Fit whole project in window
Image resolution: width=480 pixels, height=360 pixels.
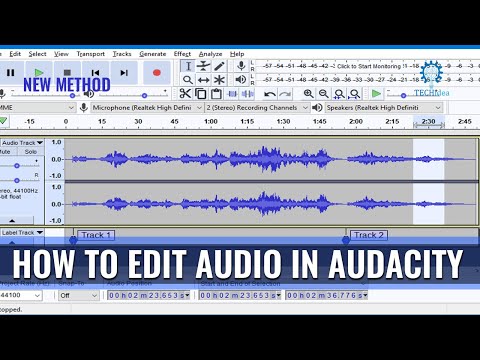click(355, 94)
